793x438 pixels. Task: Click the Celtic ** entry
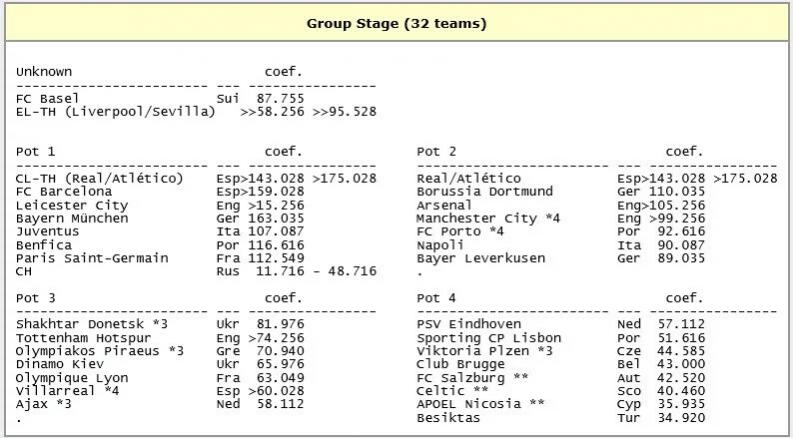click(452, 391)
